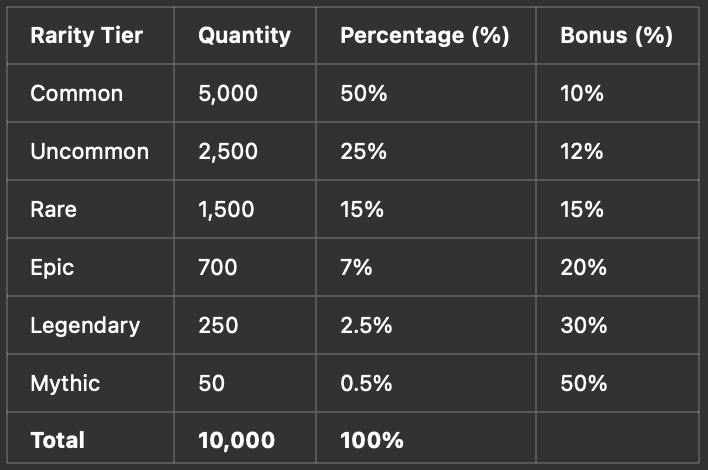
Task: Click the 2,500 quantity cell
Action: click(228, 152)
